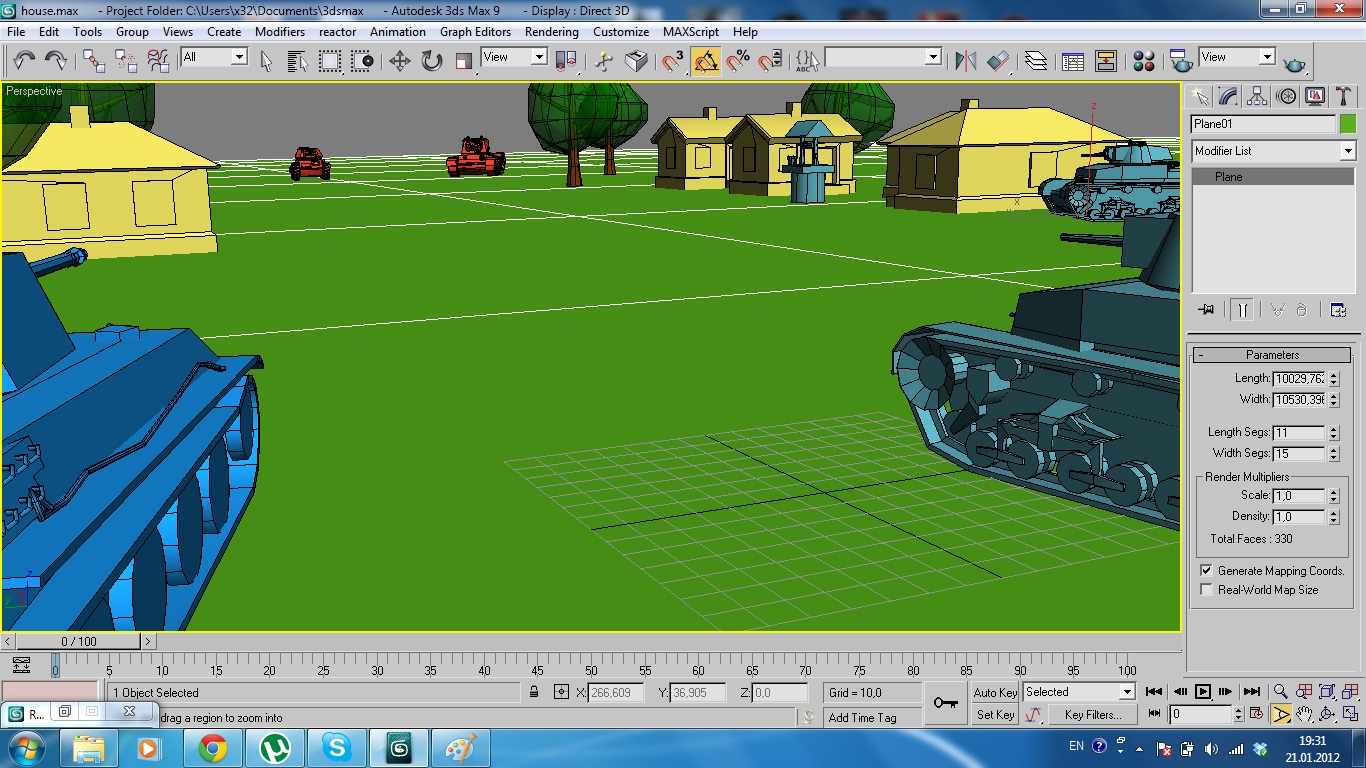Click the Length Segs input field
1366x768 pixels.
click(1297, 433)
